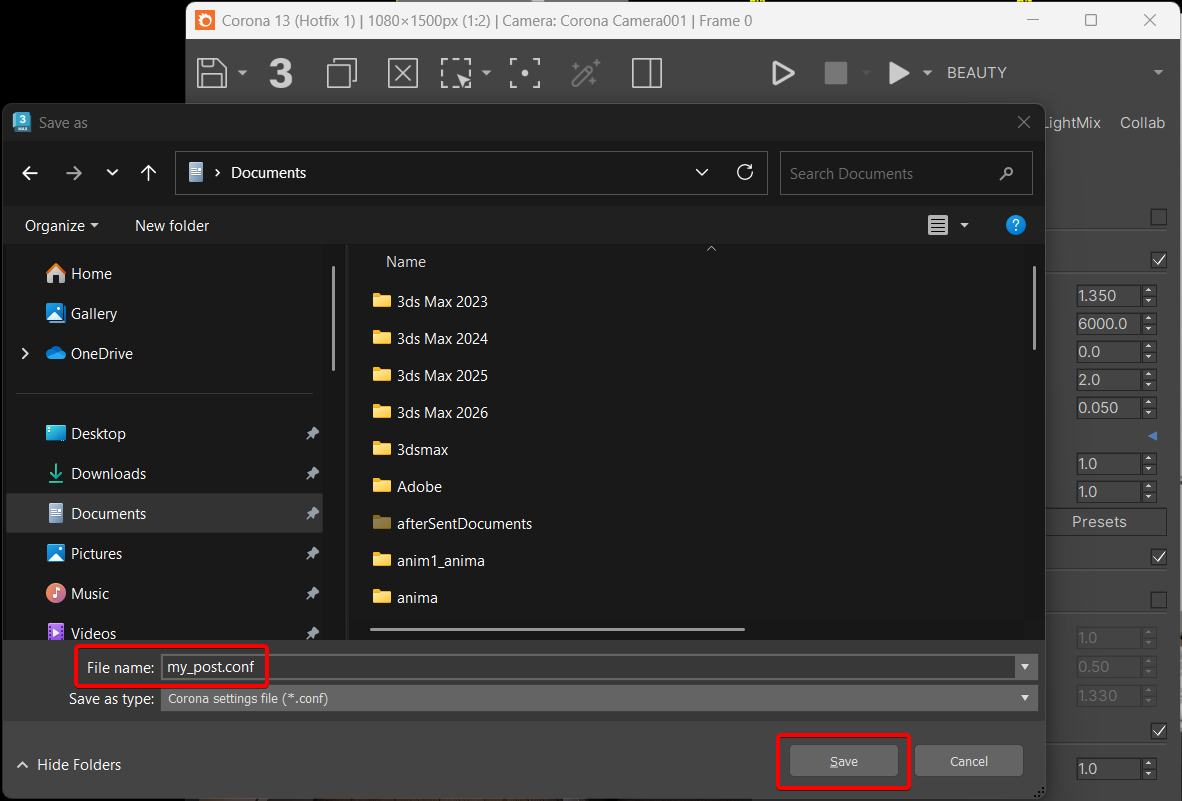The height and width of the screenshot is (801, 1182).
Task: Click the File name input field
Action: 588,667
